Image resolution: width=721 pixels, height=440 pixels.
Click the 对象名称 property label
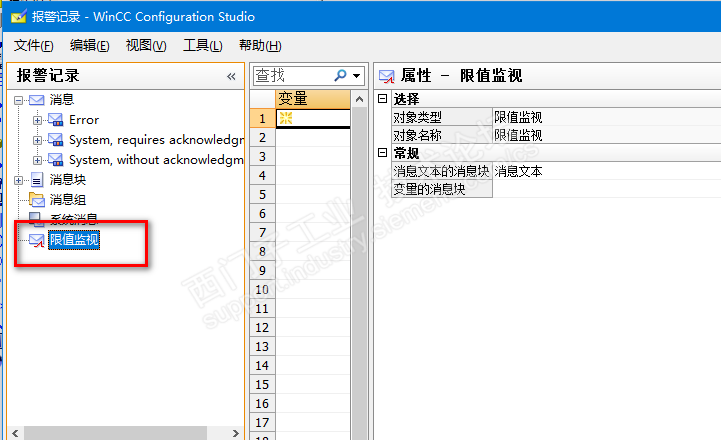(442, 135)
